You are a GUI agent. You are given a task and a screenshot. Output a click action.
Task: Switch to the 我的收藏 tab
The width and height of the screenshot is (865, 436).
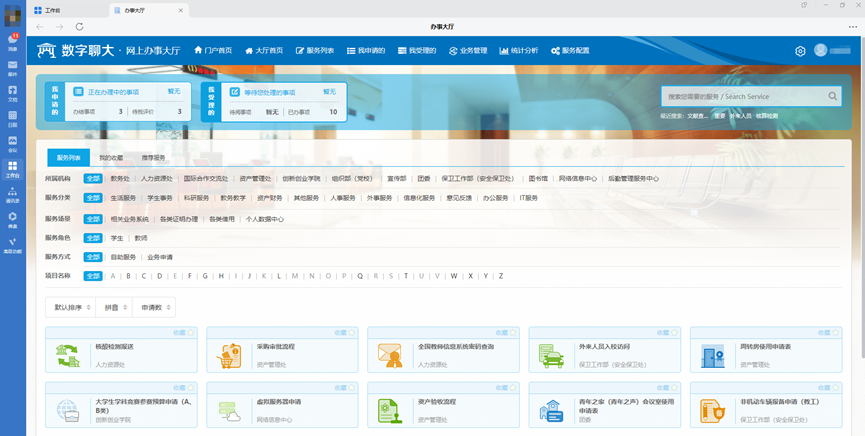tap(111, 158)
